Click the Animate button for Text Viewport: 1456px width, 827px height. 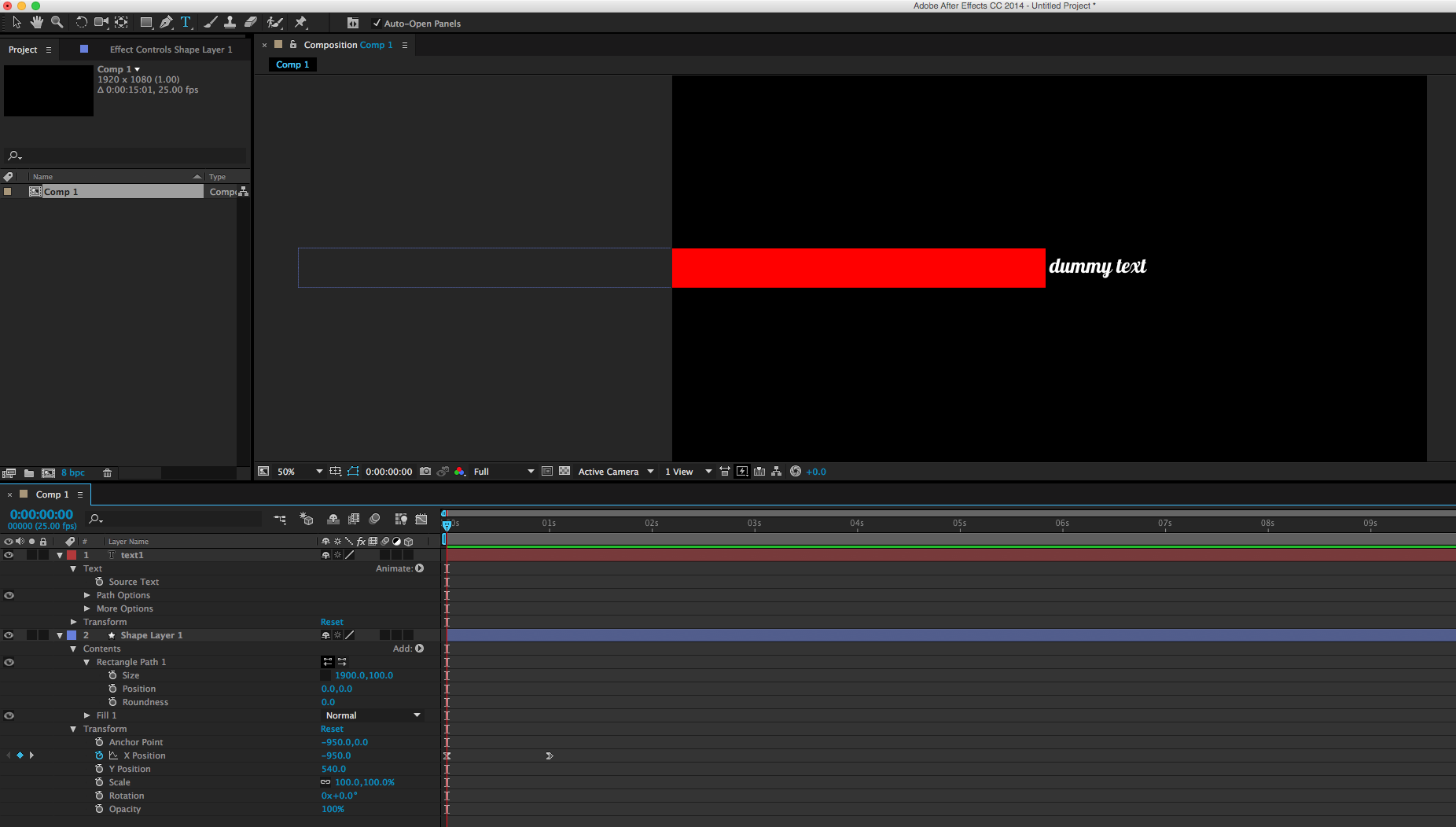(419, 568)
